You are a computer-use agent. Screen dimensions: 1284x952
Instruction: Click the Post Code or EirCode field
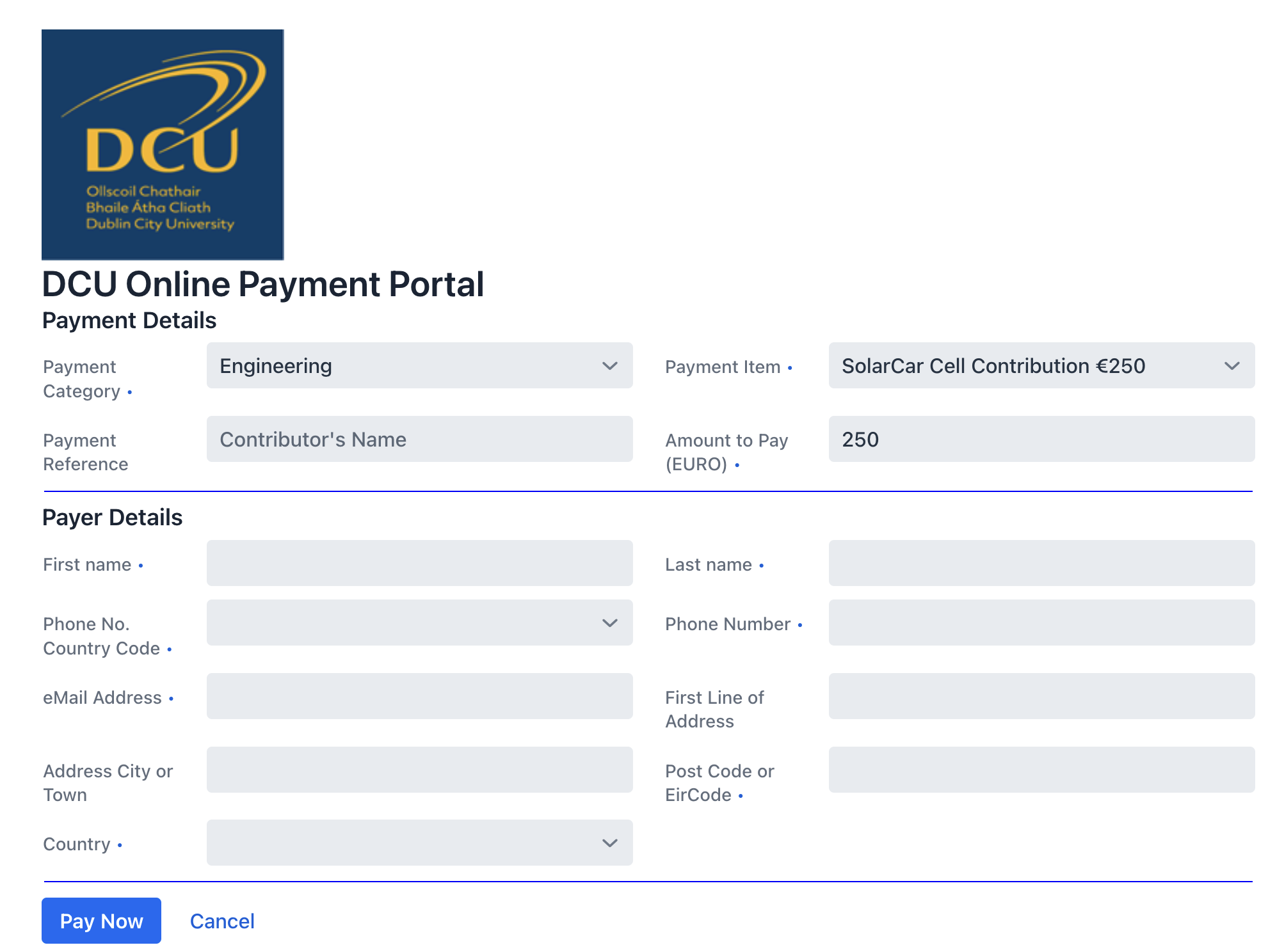click(x=1041, y=770)
